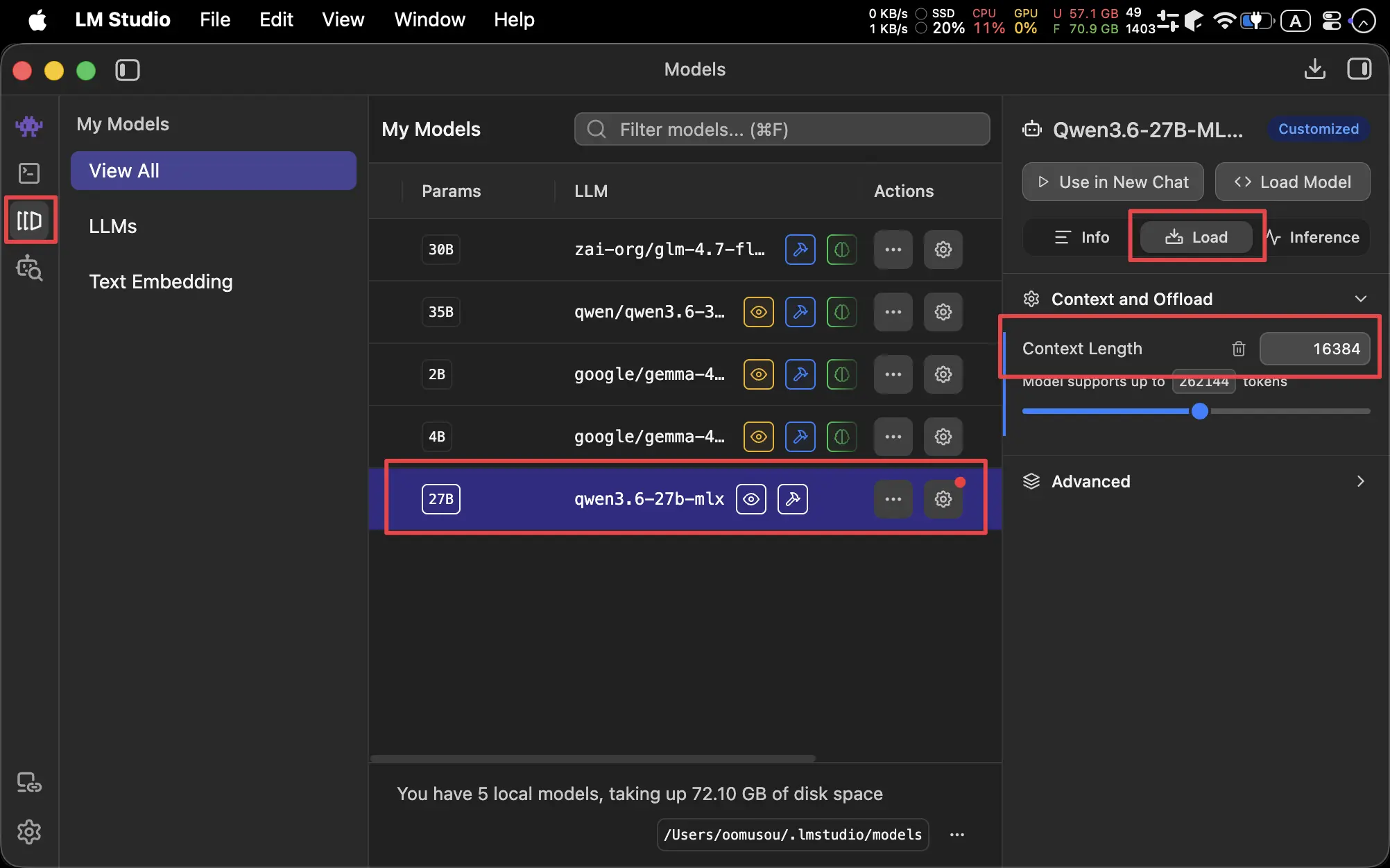Open the Downloads icon in the title bar
This screenshot has width=1390, height=868.
coord(1314,69)
